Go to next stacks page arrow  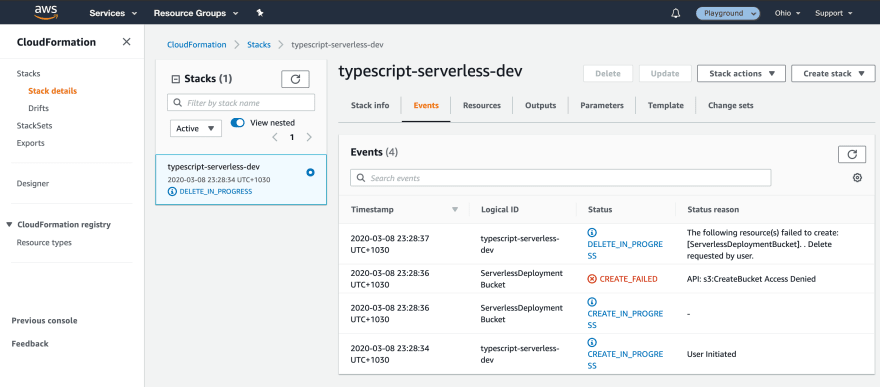(309, 137)
